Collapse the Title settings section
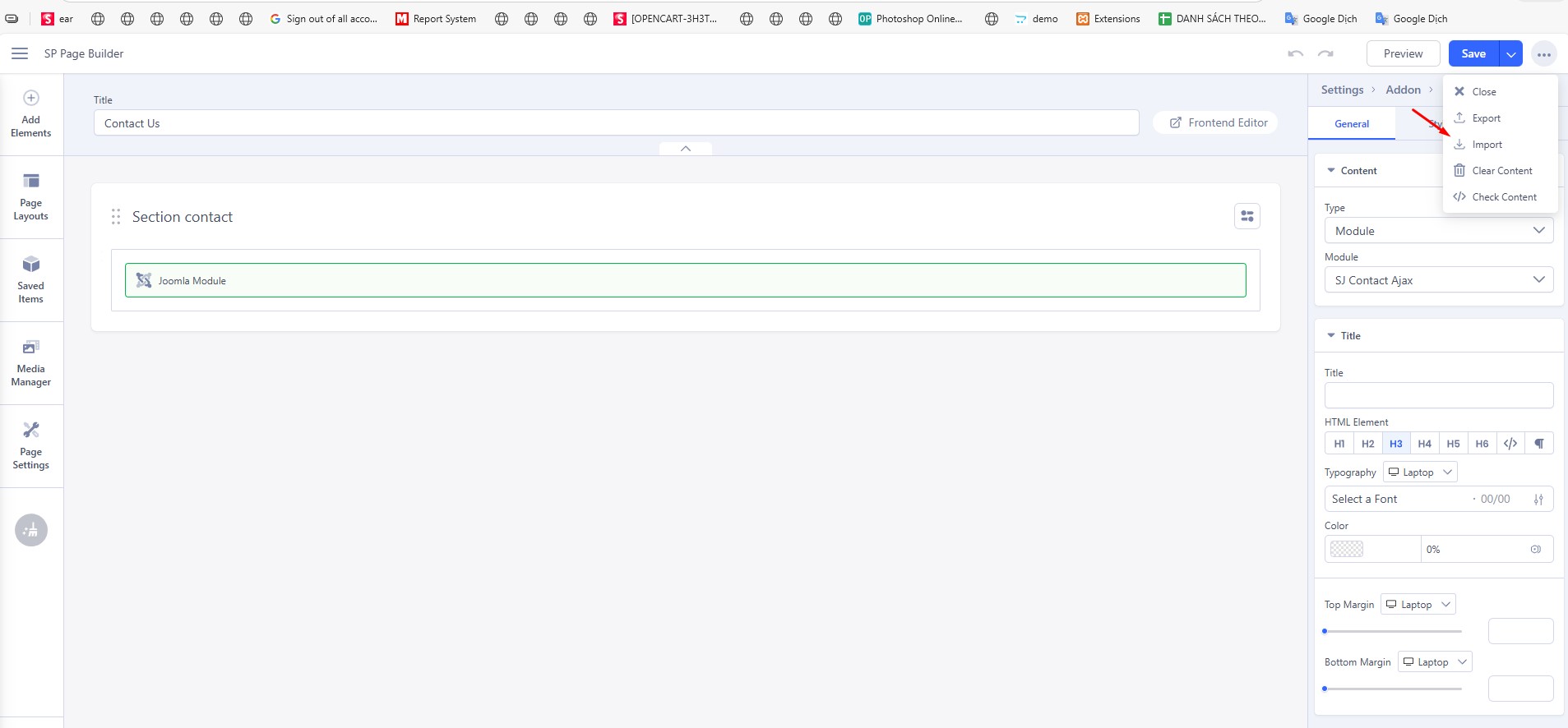This screenshot has height=728, width=1568. pyautogui.click(x=1331, y=336)
